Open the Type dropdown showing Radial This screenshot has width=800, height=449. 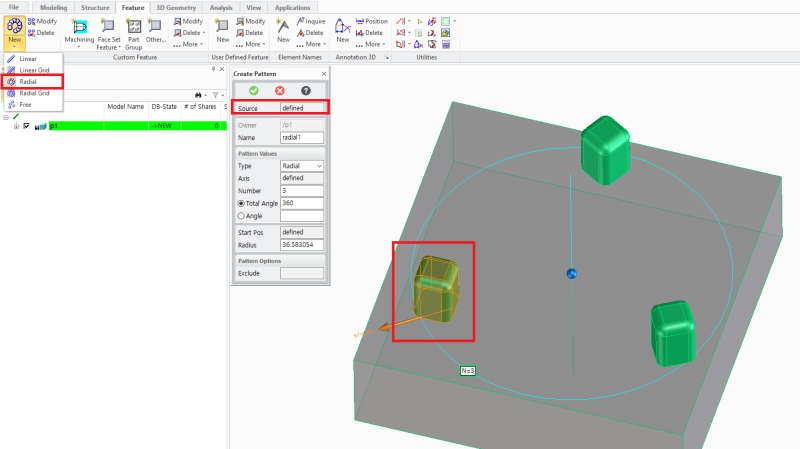tap(302, 166)
